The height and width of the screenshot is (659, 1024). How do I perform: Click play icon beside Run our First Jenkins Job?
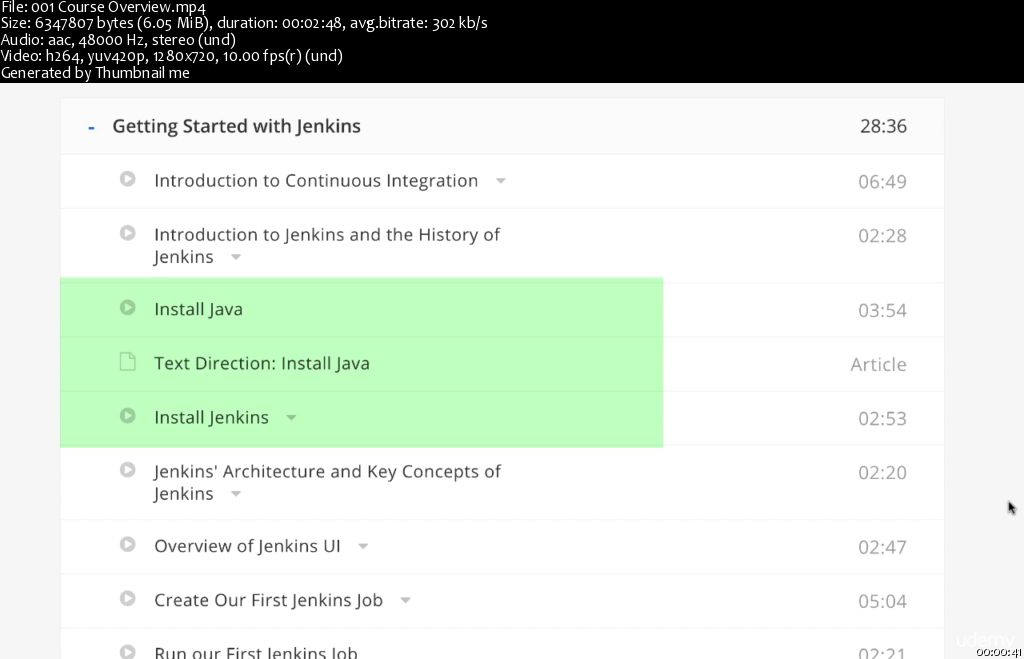pos(127,652)
